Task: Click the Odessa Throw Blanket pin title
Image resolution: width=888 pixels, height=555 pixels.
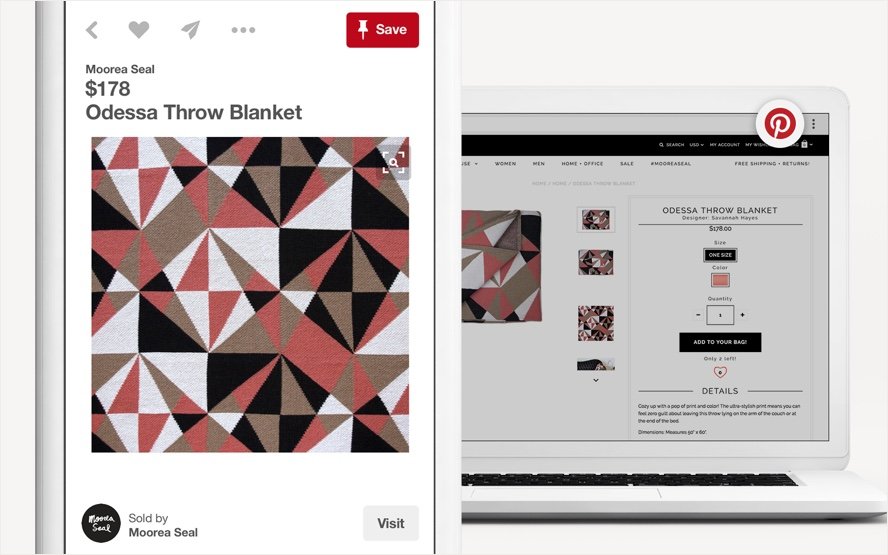Action: tap(194, 112)
